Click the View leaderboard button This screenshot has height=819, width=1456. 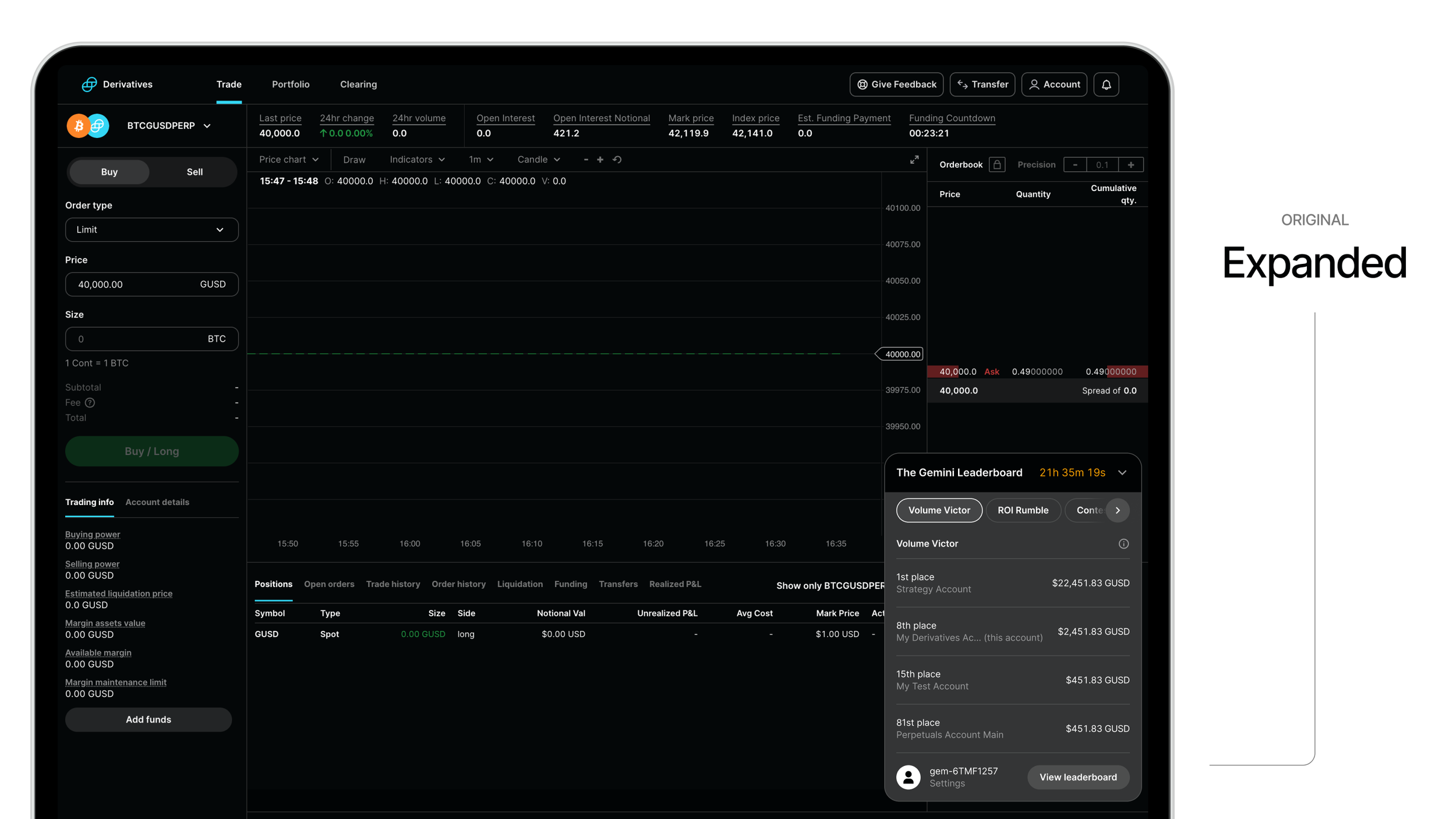tap(1077, 777)
